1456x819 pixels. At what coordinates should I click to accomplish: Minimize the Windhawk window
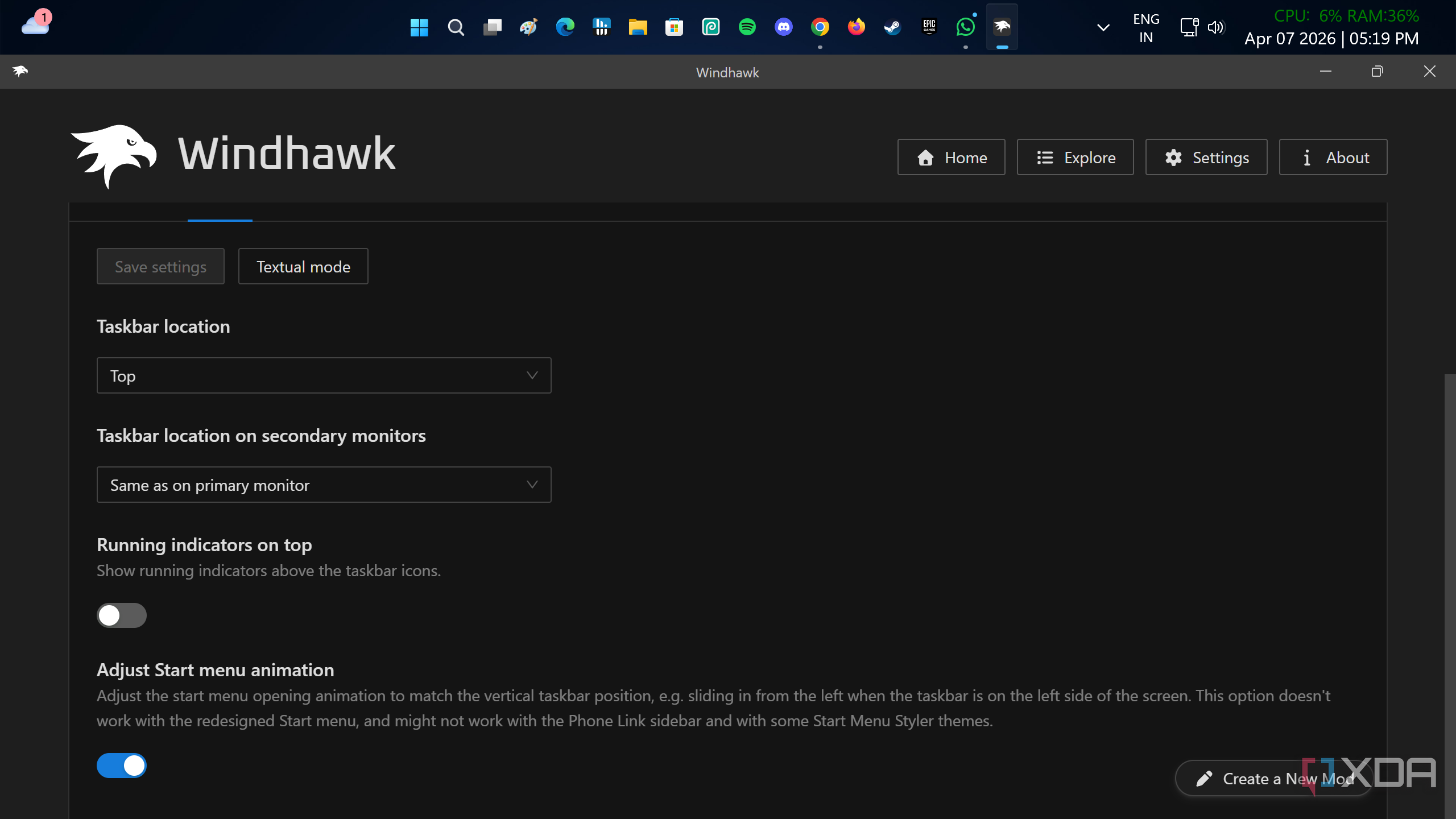1326,72
